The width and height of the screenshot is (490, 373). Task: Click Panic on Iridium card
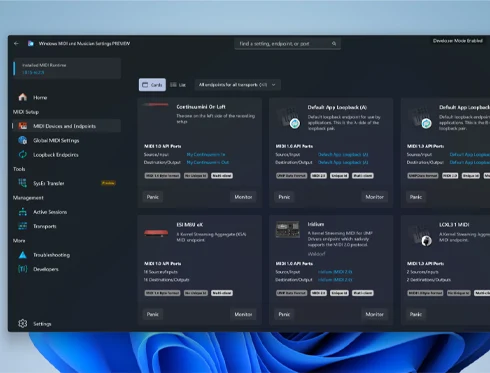coord(284,314)
